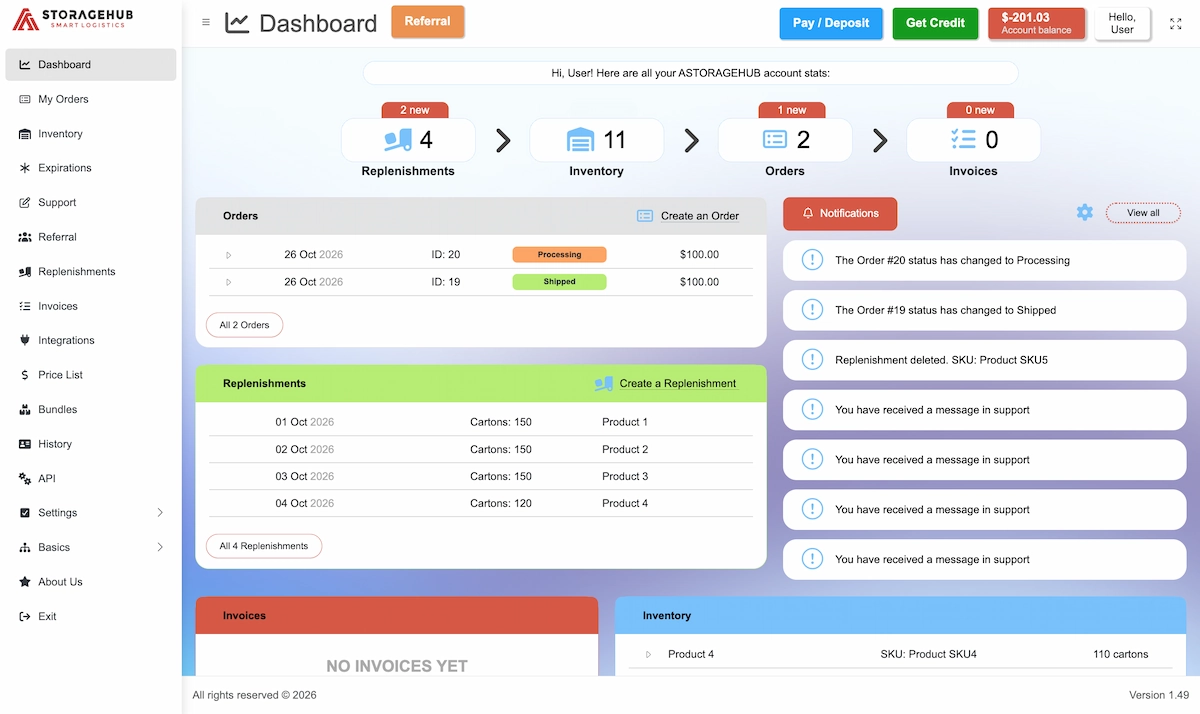
Task: Click the red Notifications button
Action: click(840, 213)
